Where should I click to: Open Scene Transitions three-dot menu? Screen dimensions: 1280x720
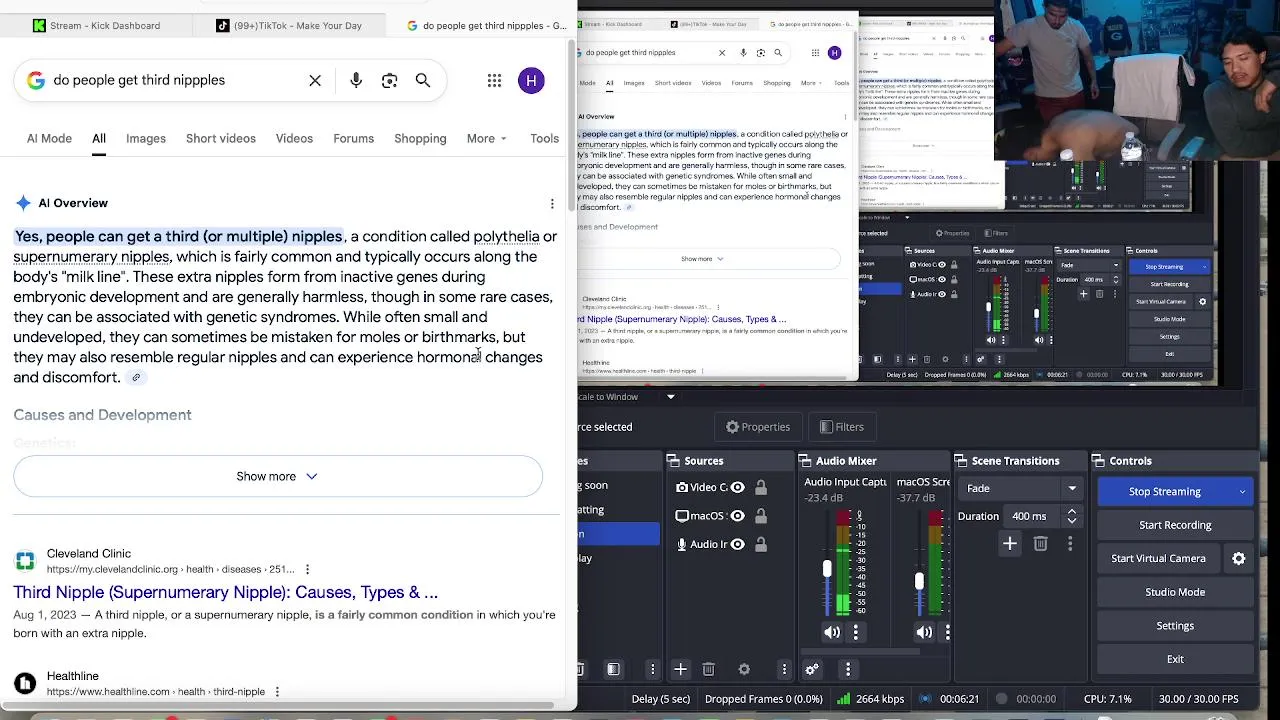pos(1070,543)
